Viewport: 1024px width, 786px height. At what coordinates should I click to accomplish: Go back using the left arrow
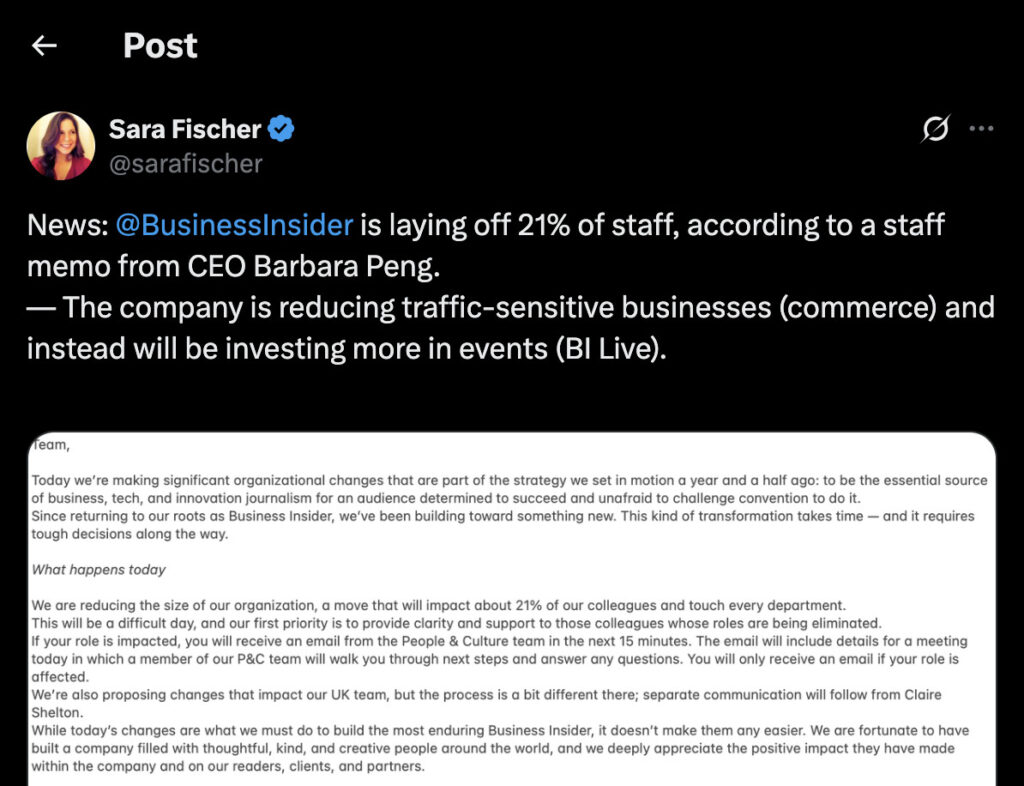tap(44, 46)
